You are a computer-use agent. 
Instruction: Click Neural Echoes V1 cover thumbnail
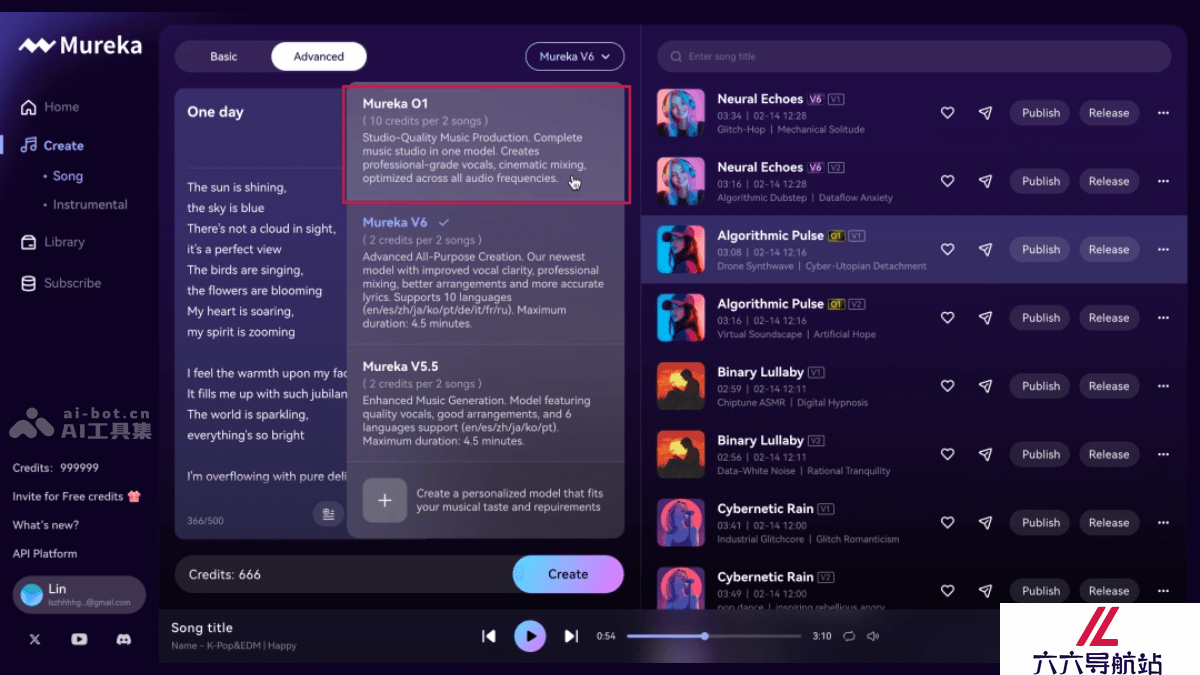681,113
